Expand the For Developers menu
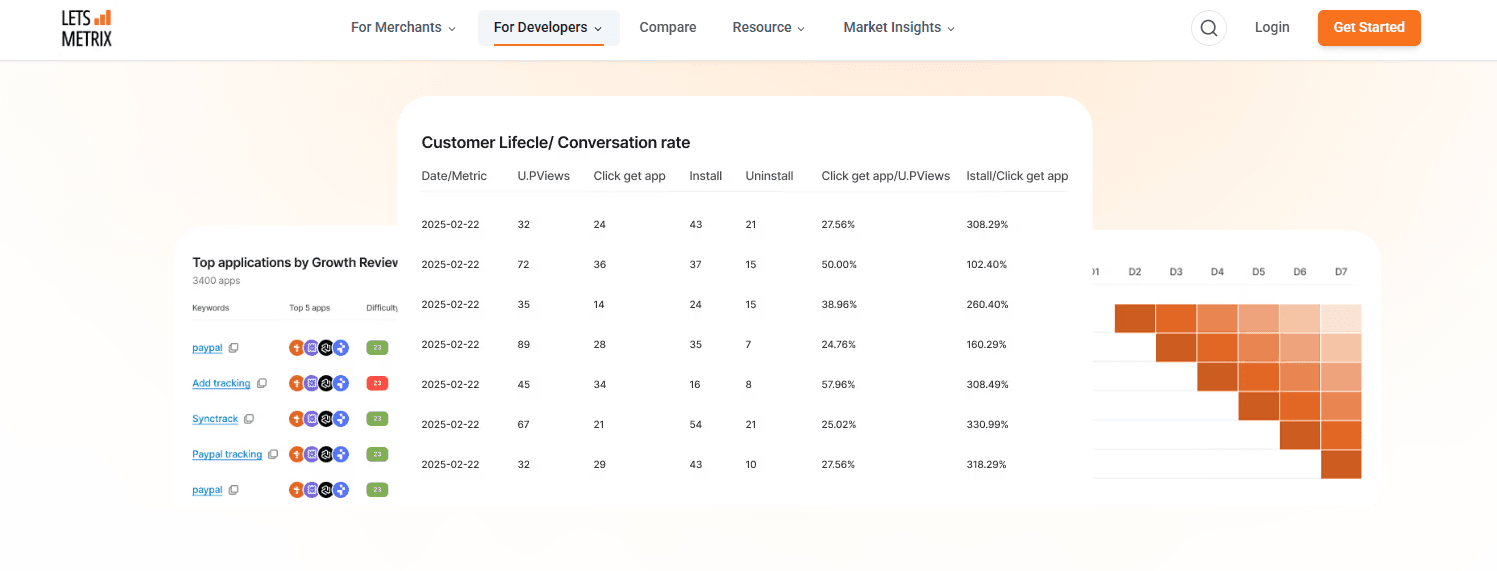 [x=548, y=28]
